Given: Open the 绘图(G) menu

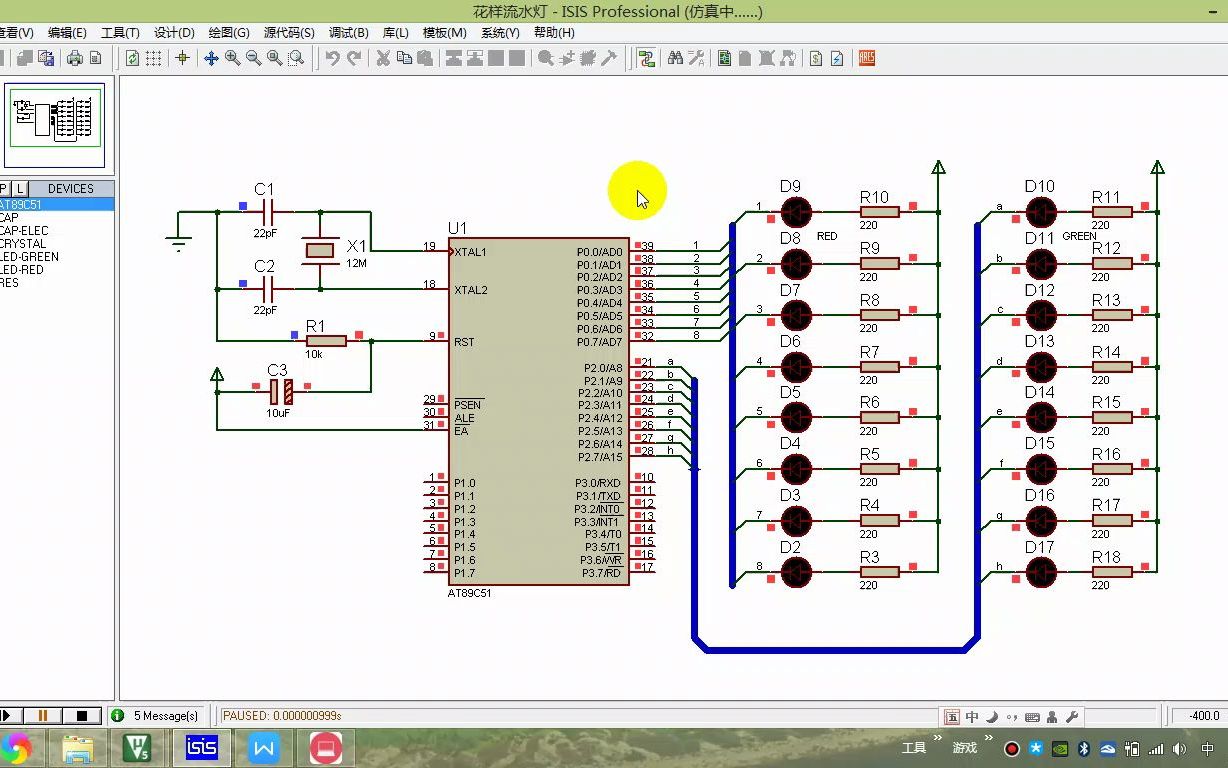Looking at the screenshot, I should coord(229,33).
